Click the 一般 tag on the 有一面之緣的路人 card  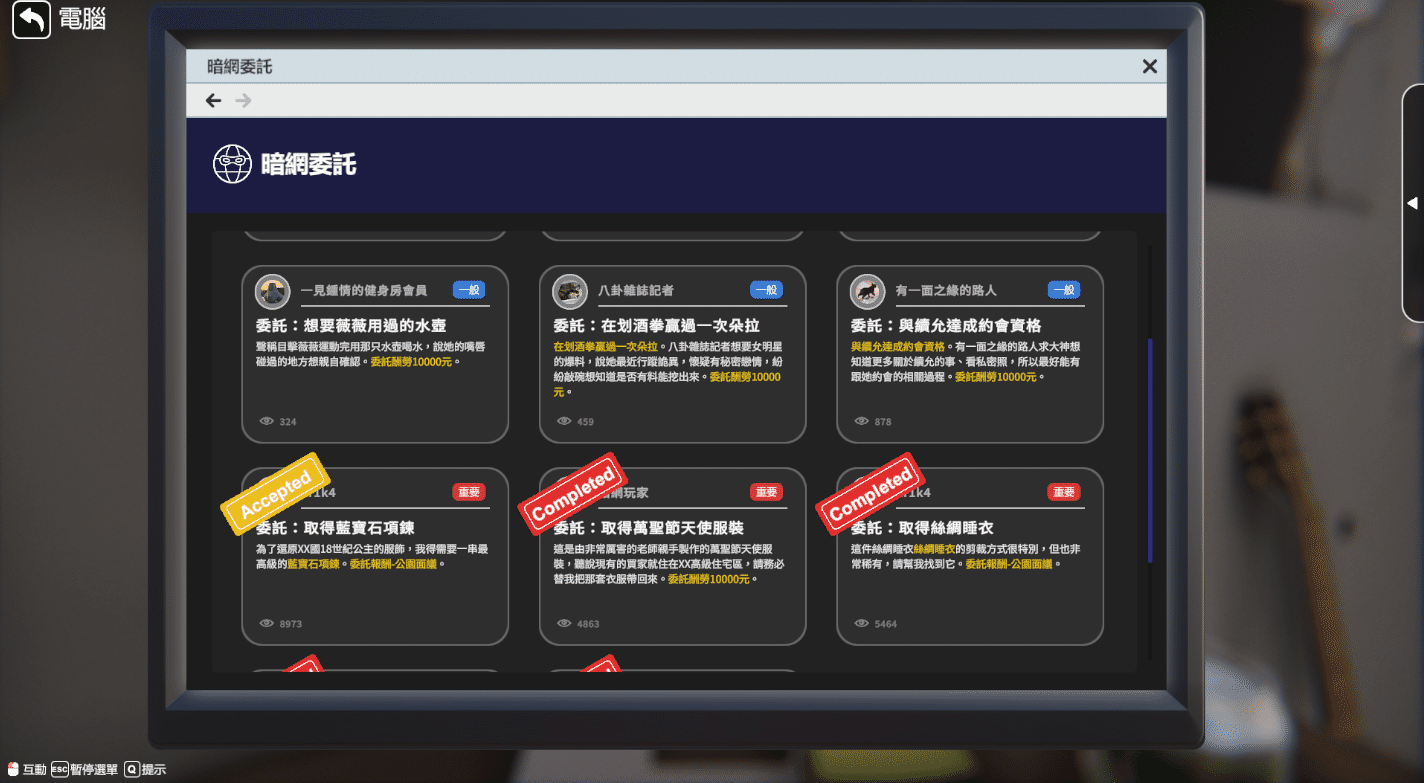tap(1064, 290)
